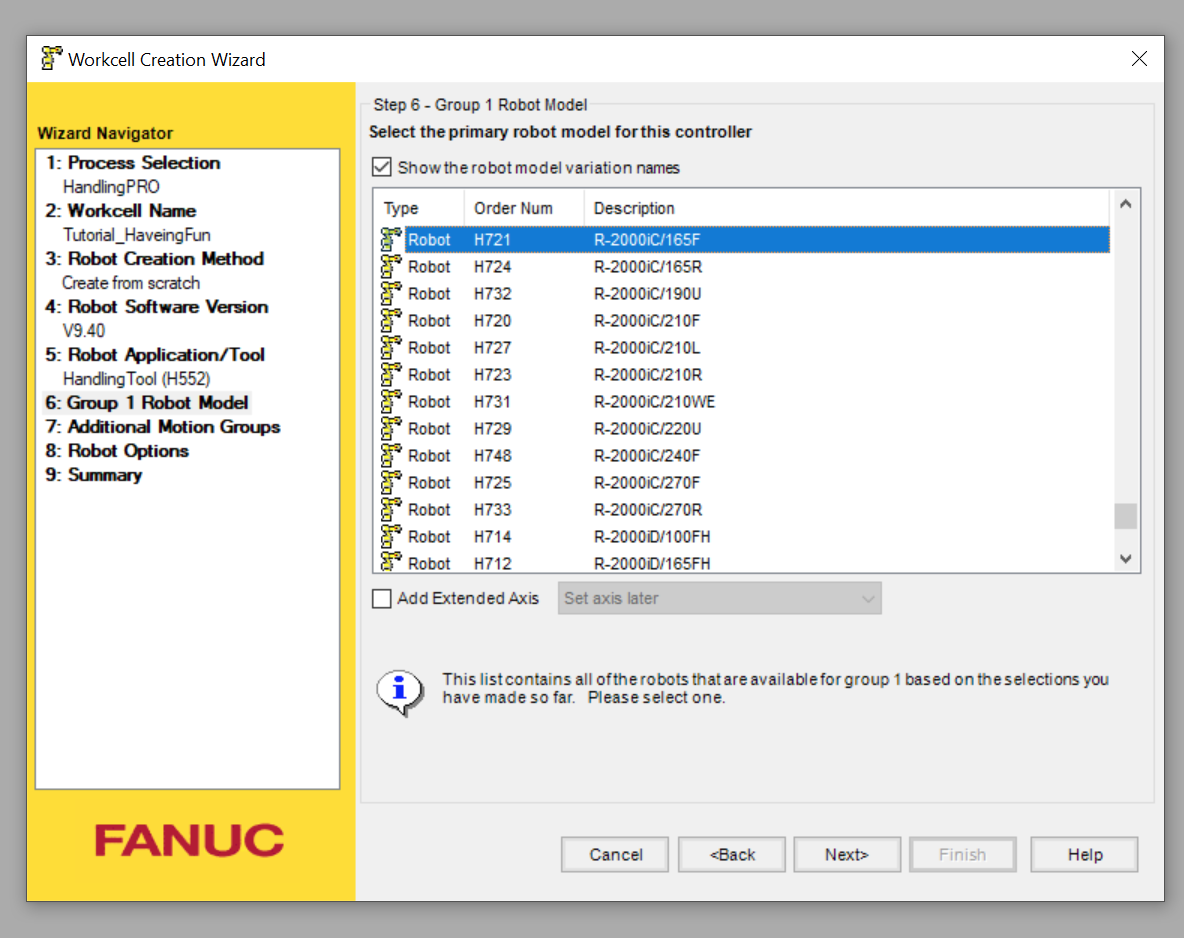Viewport: 1184px width, 938px height.
Task: Select order number H725 in list
Action: 492,483
